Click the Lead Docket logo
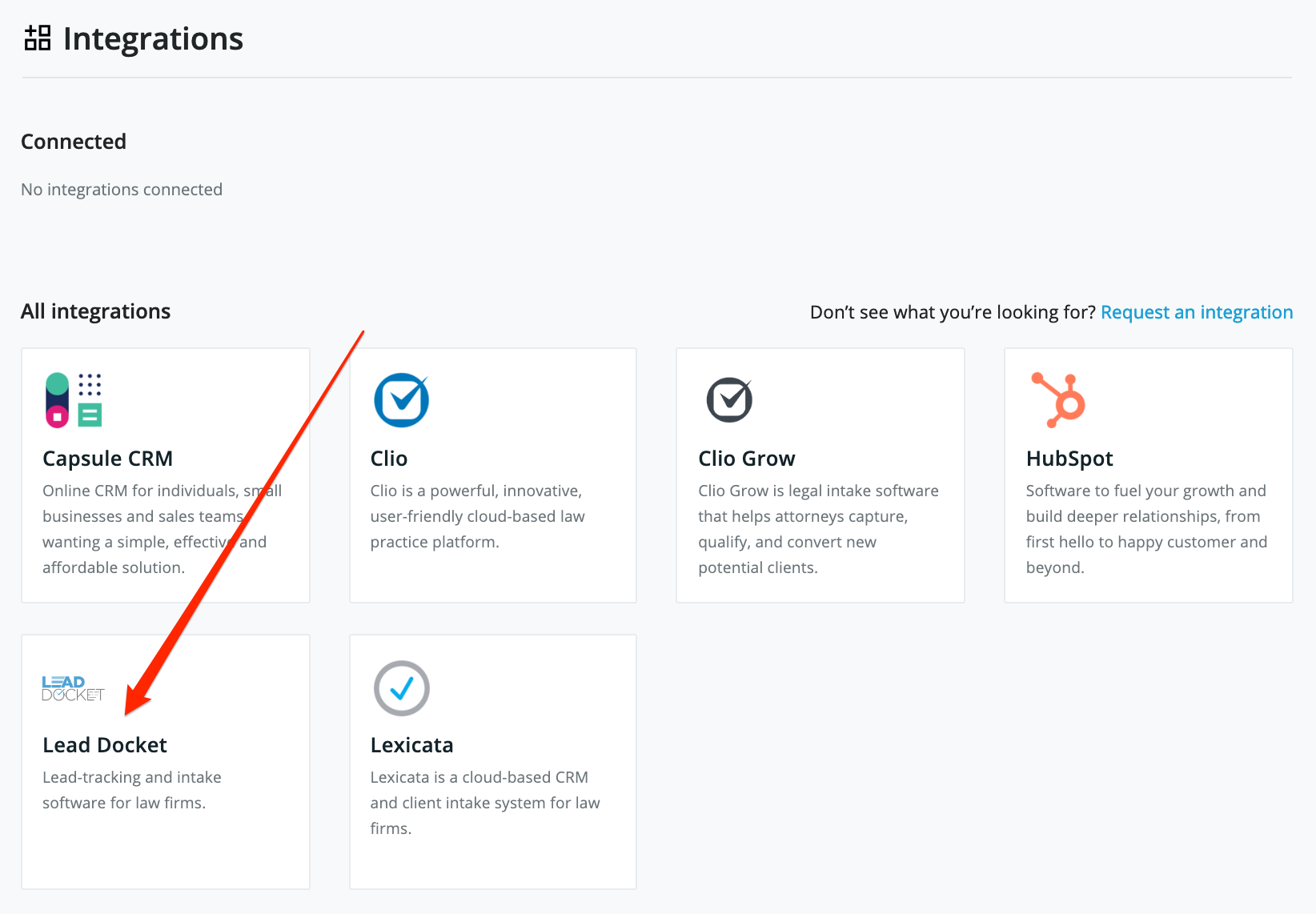Screen dimensions: 1316x914 tap(72, 688)
